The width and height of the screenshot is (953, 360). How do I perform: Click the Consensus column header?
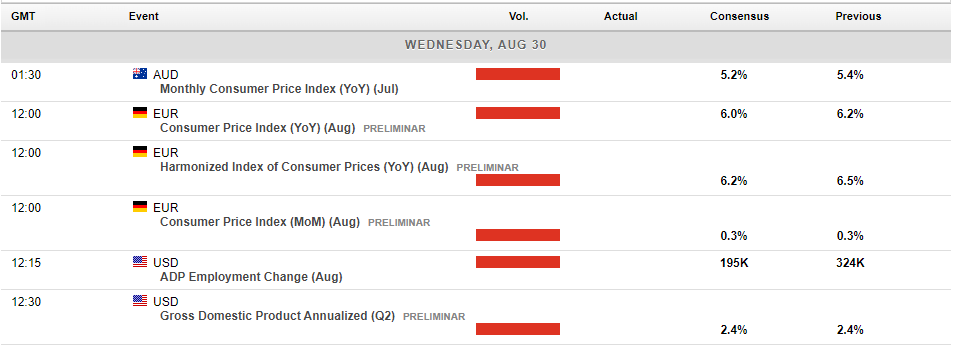tap(739, 16)
